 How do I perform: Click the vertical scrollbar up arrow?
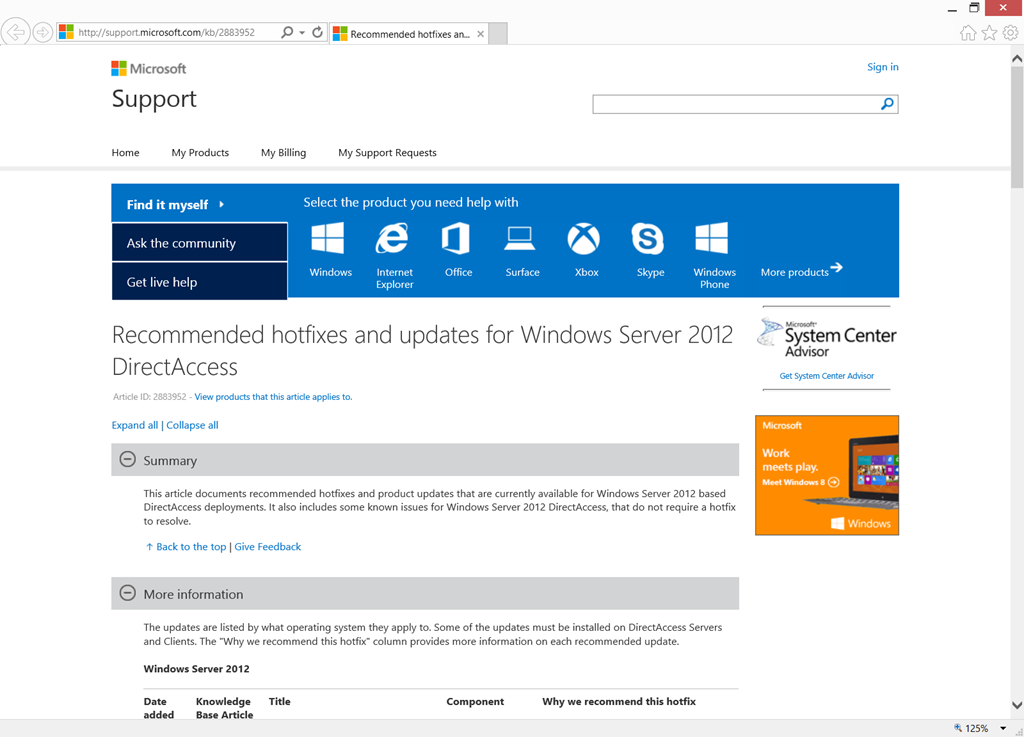(x=1017, y=59)
